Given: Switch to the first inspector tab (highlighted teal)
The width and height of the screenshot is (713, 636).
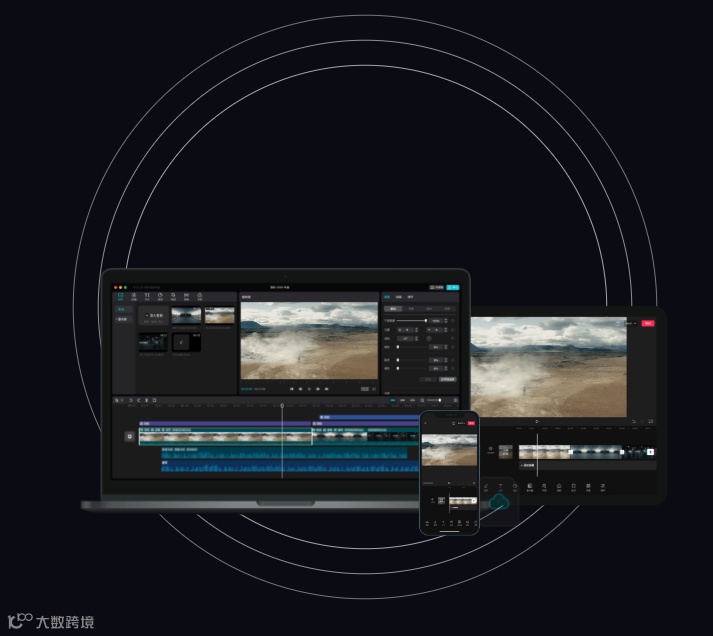Looking at the screenshot, I should coord(387,297).
